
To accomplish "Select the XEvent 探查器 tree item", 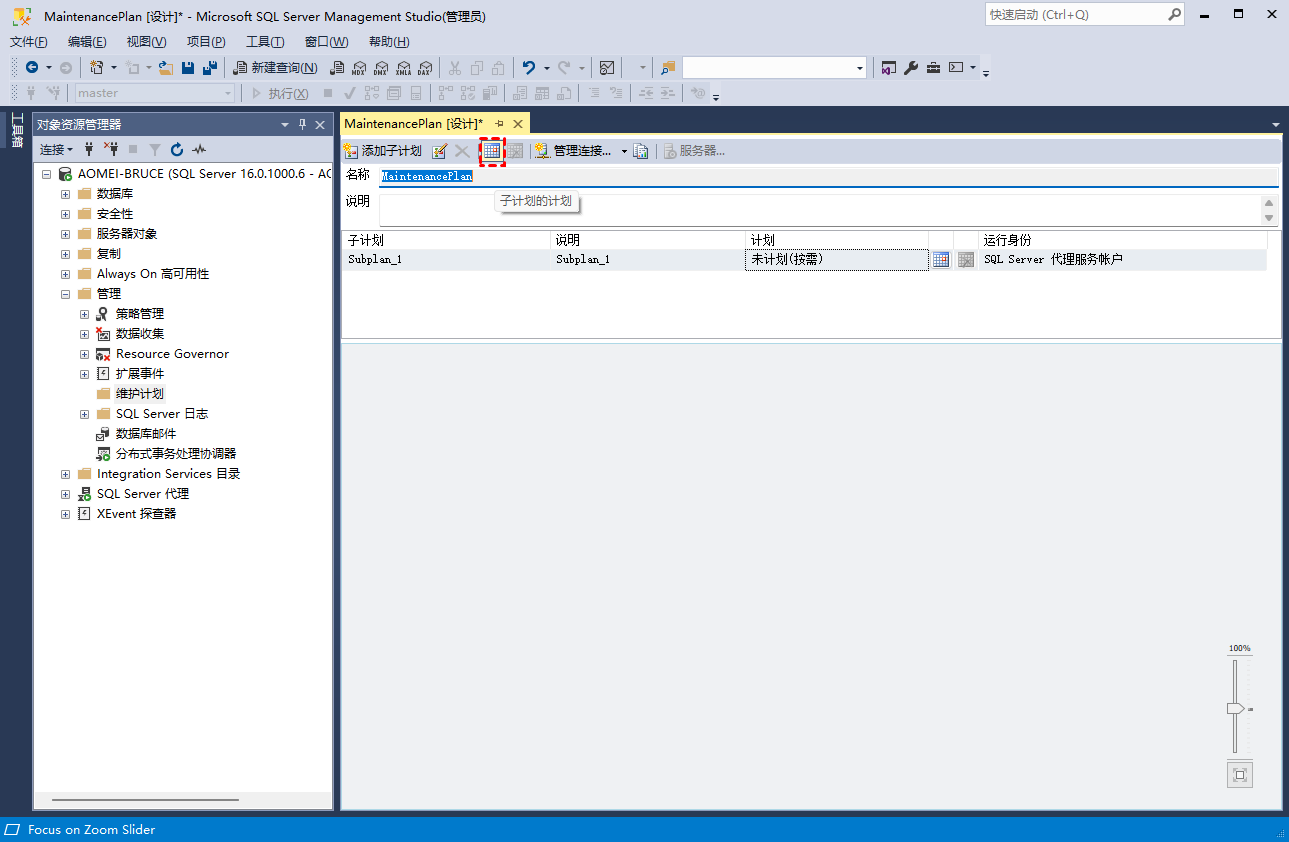I will click(136, 514).
